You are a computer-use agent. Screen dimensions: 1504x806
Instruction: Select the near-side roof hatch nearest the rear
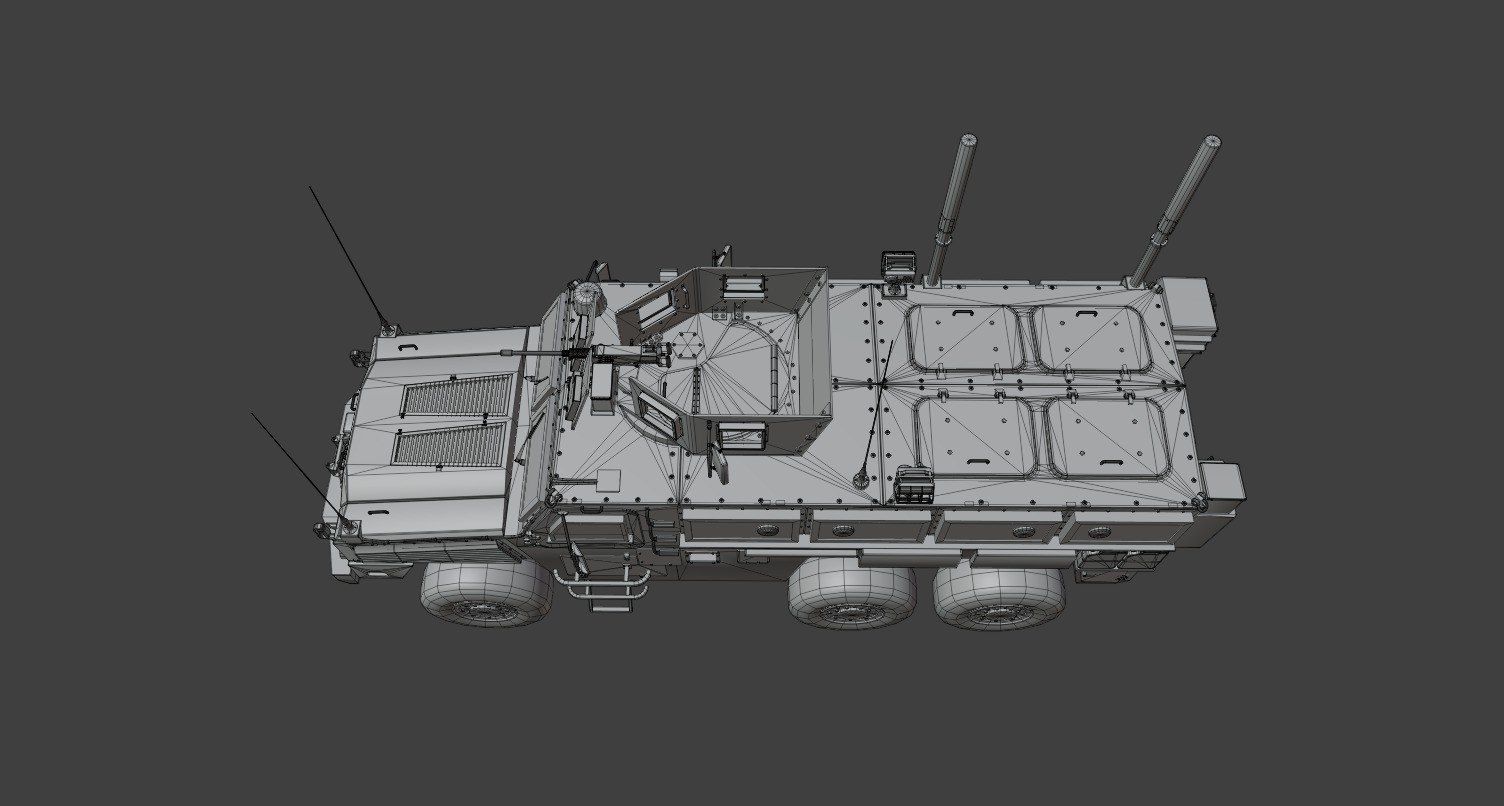point(1107,438)
